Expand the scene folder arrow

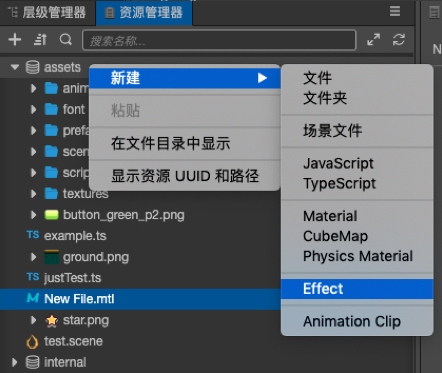coord(33,152)
